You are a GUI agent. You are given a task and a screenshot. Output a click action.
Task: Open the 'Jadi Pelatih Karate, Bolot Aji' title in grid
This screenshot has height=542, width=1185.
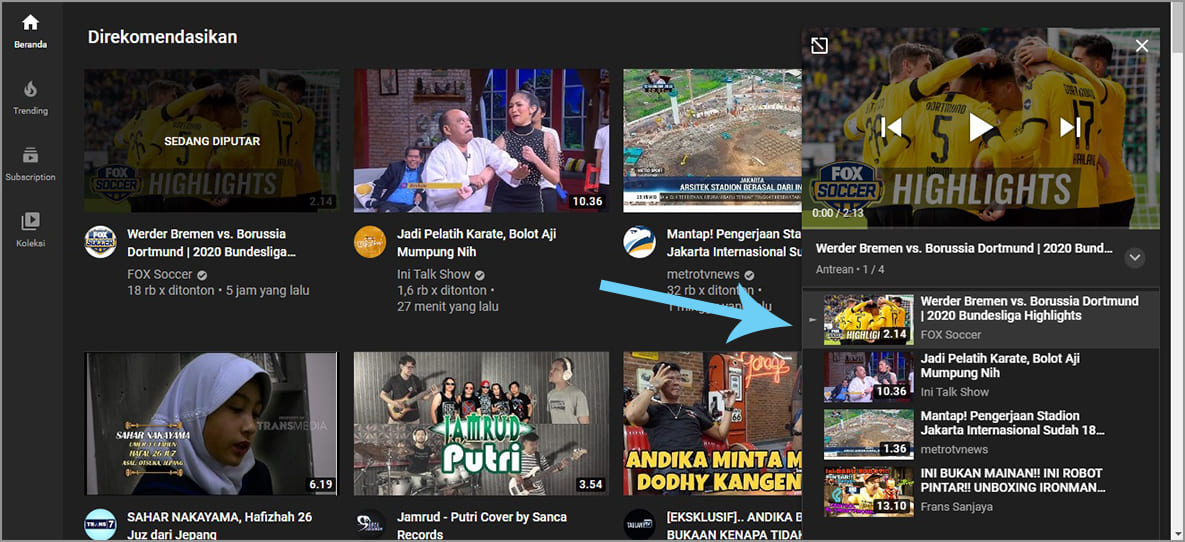pos(478,243)
